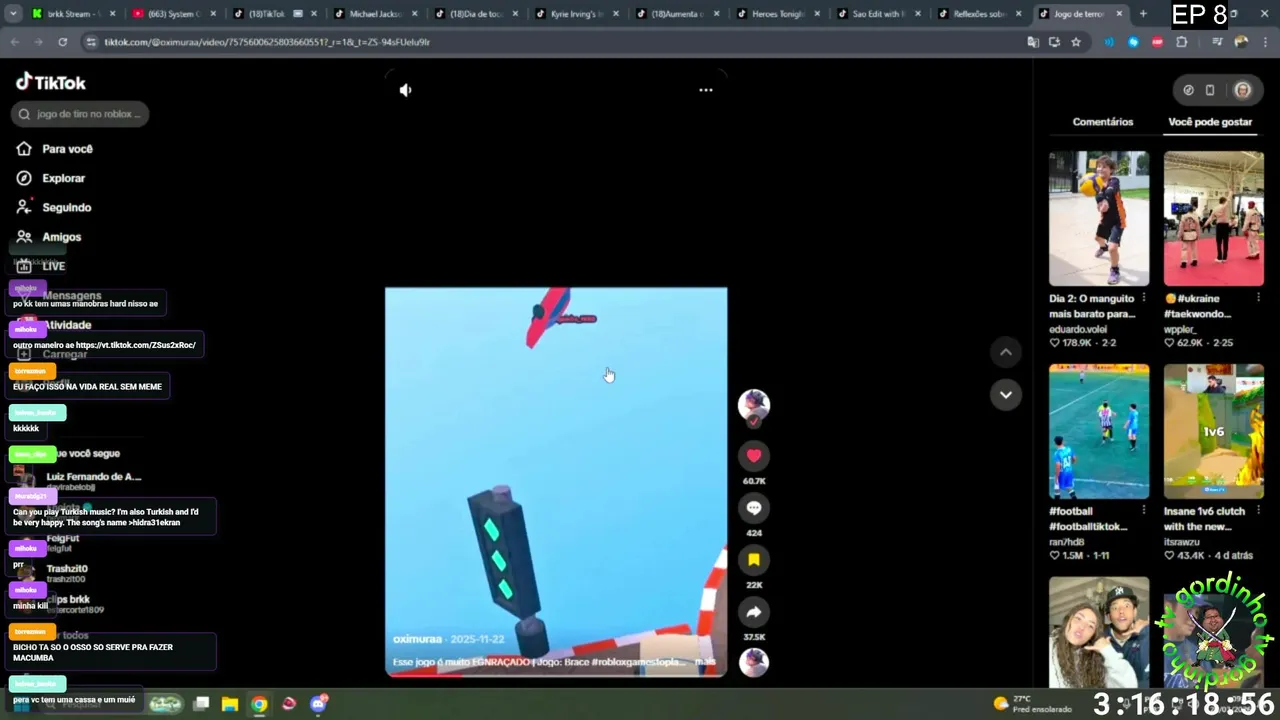Share the video with arrow icon
This screenshot has width=1280, height=720.
pyautogui.click(x=754, y=612)
